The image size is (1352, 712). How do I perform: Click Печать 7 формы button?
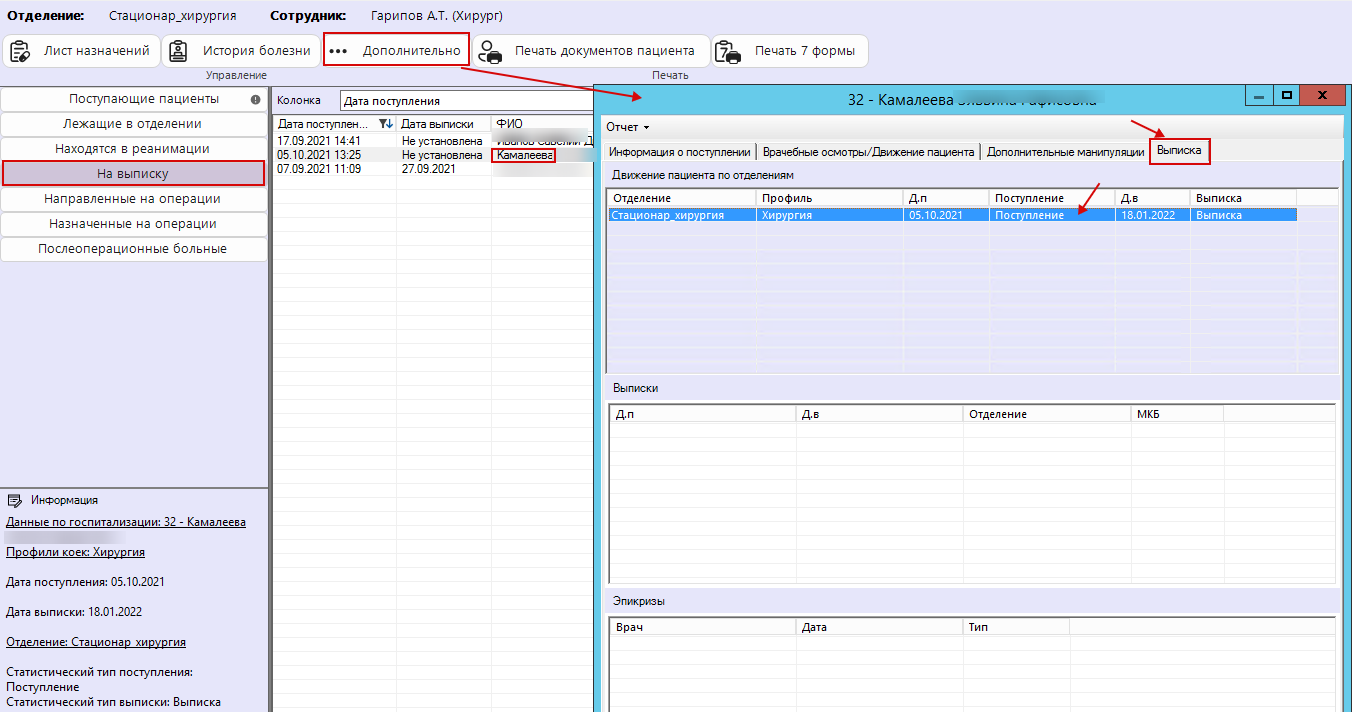click(790, 51)
